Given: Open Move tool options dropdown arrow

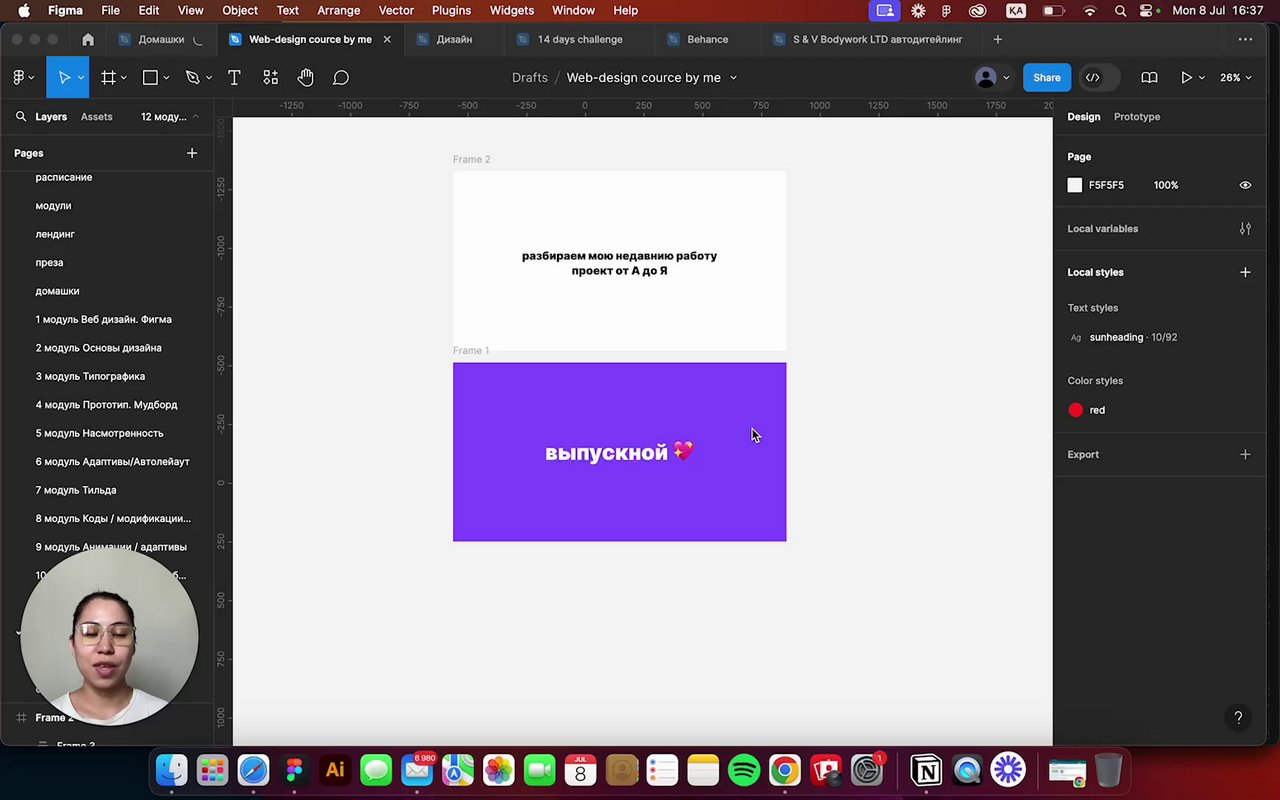Looking at the screenshot, I should tap(79, 77).
